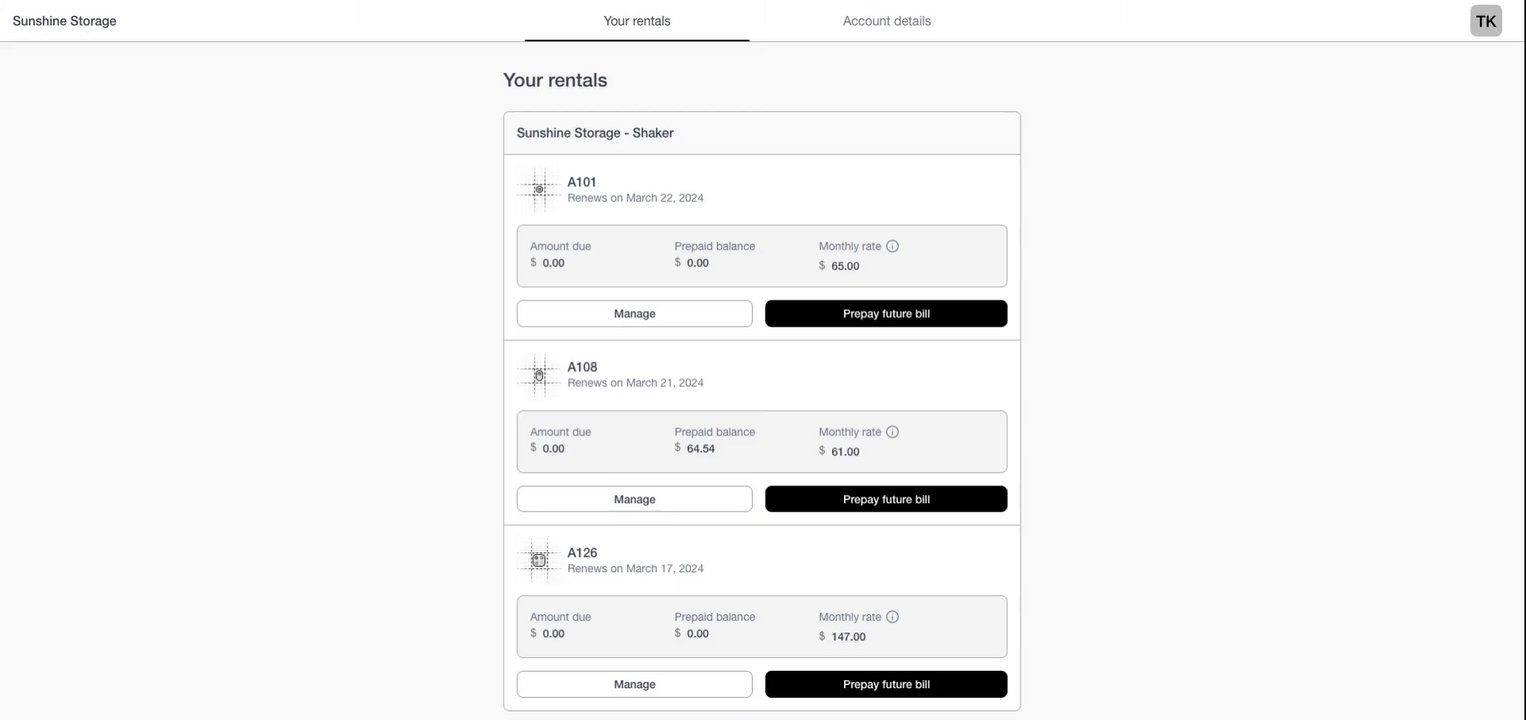Image resolution: width=1526 pixels, height=720 pixels.
Task: Click Manage for unit A101
Action: point(634,314)
